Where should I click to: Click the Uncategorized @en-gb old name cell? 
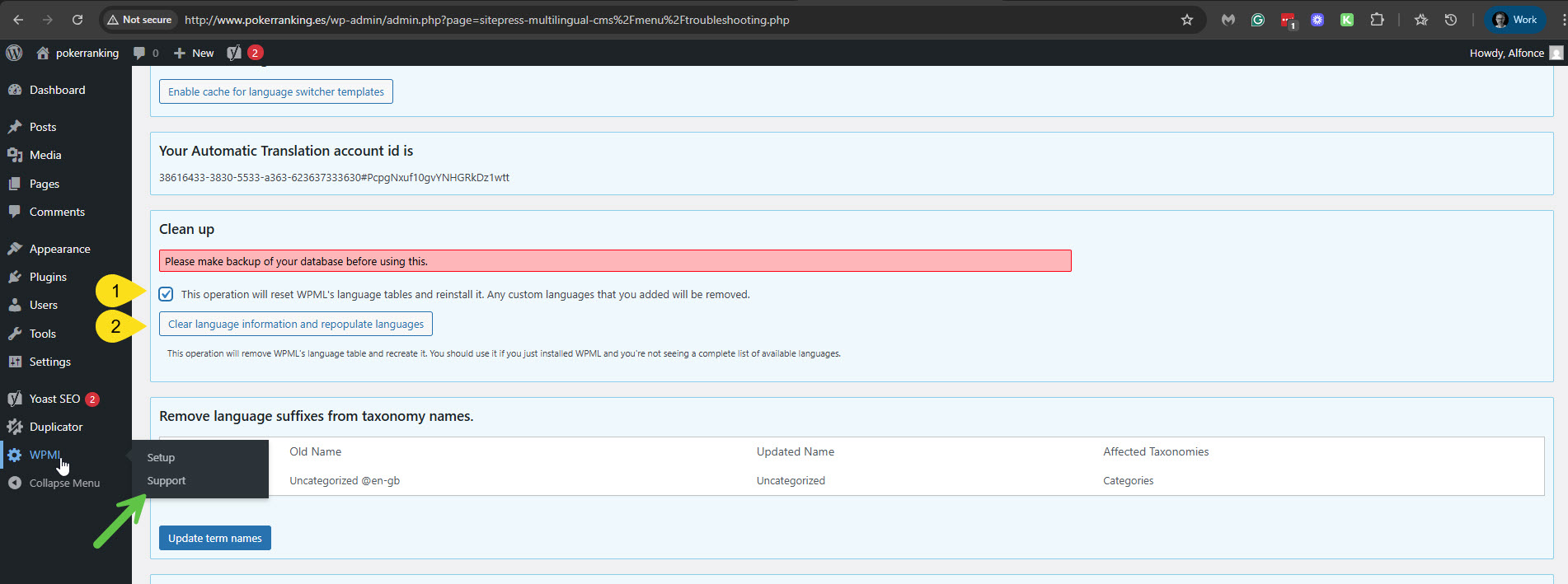[345, 480]
